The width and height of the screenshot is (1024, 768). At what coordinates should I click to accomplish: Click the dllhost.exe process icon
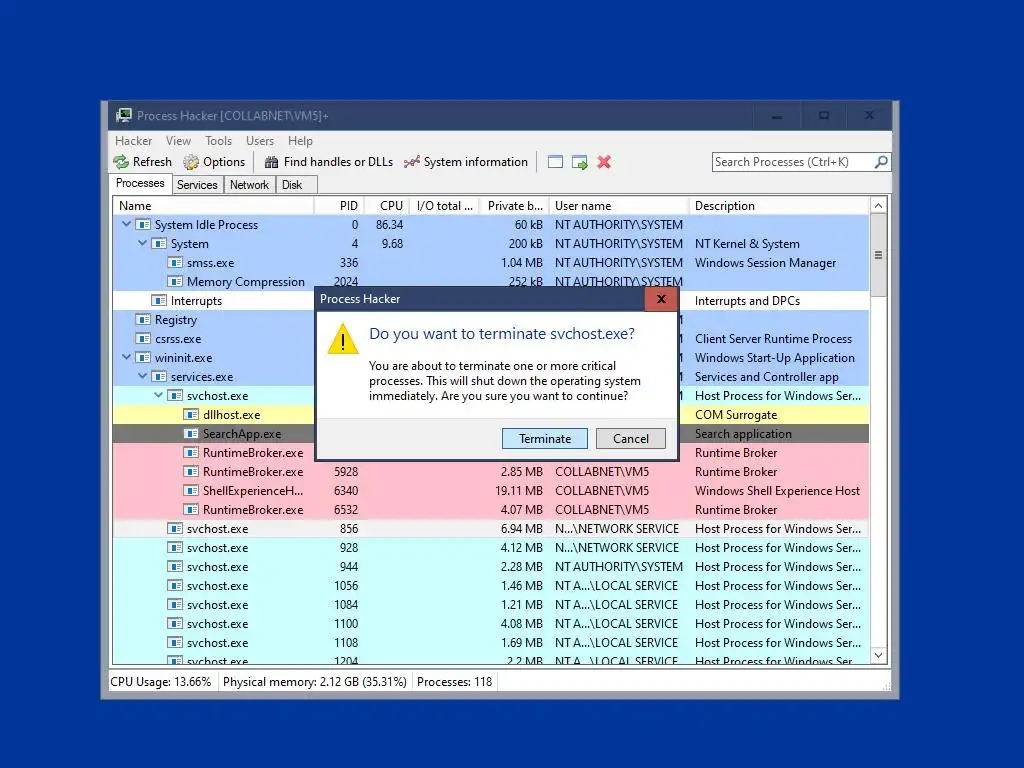point(191,415)
